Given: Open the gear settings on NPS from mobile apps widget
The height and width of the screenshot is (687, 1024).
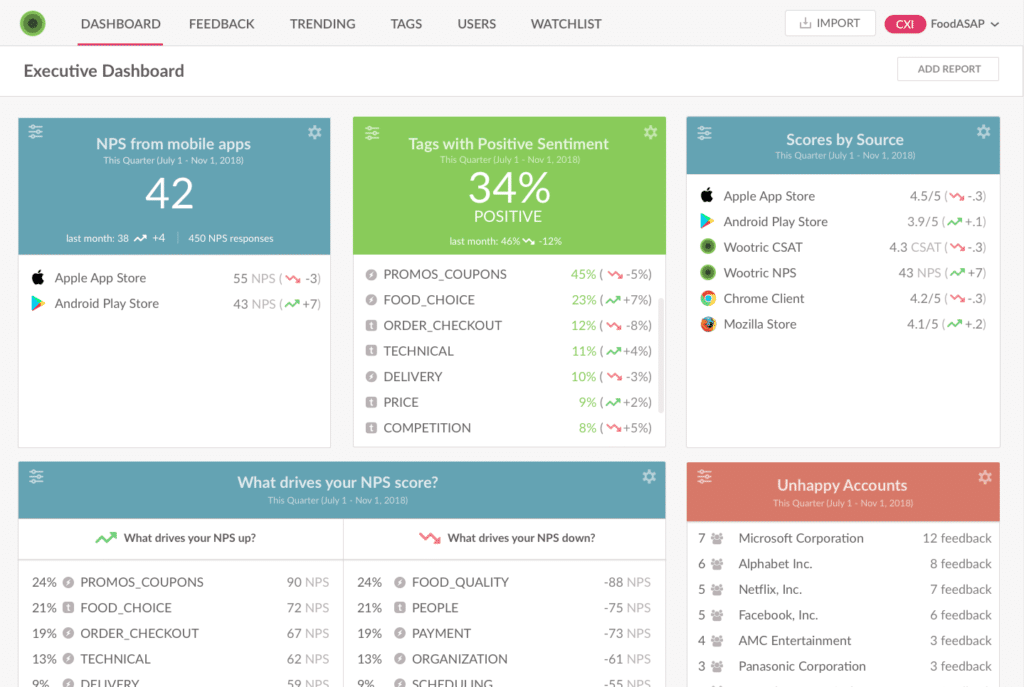Looking at the screenshot, I should pos(314,131).
